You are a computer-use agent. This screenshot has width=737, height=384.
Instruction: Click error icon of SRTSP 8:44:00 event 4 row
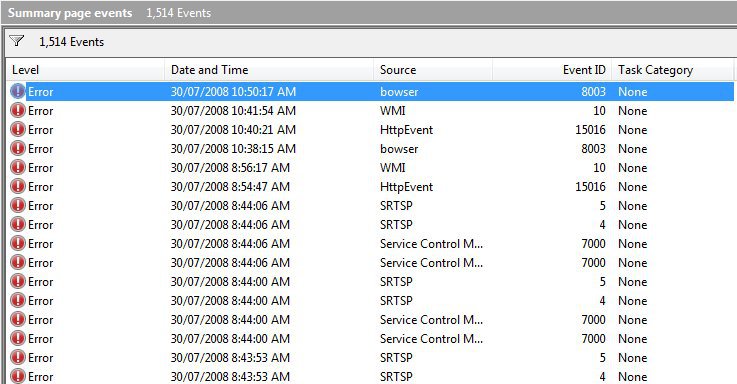pyautogui.click(x=17, y=300)
